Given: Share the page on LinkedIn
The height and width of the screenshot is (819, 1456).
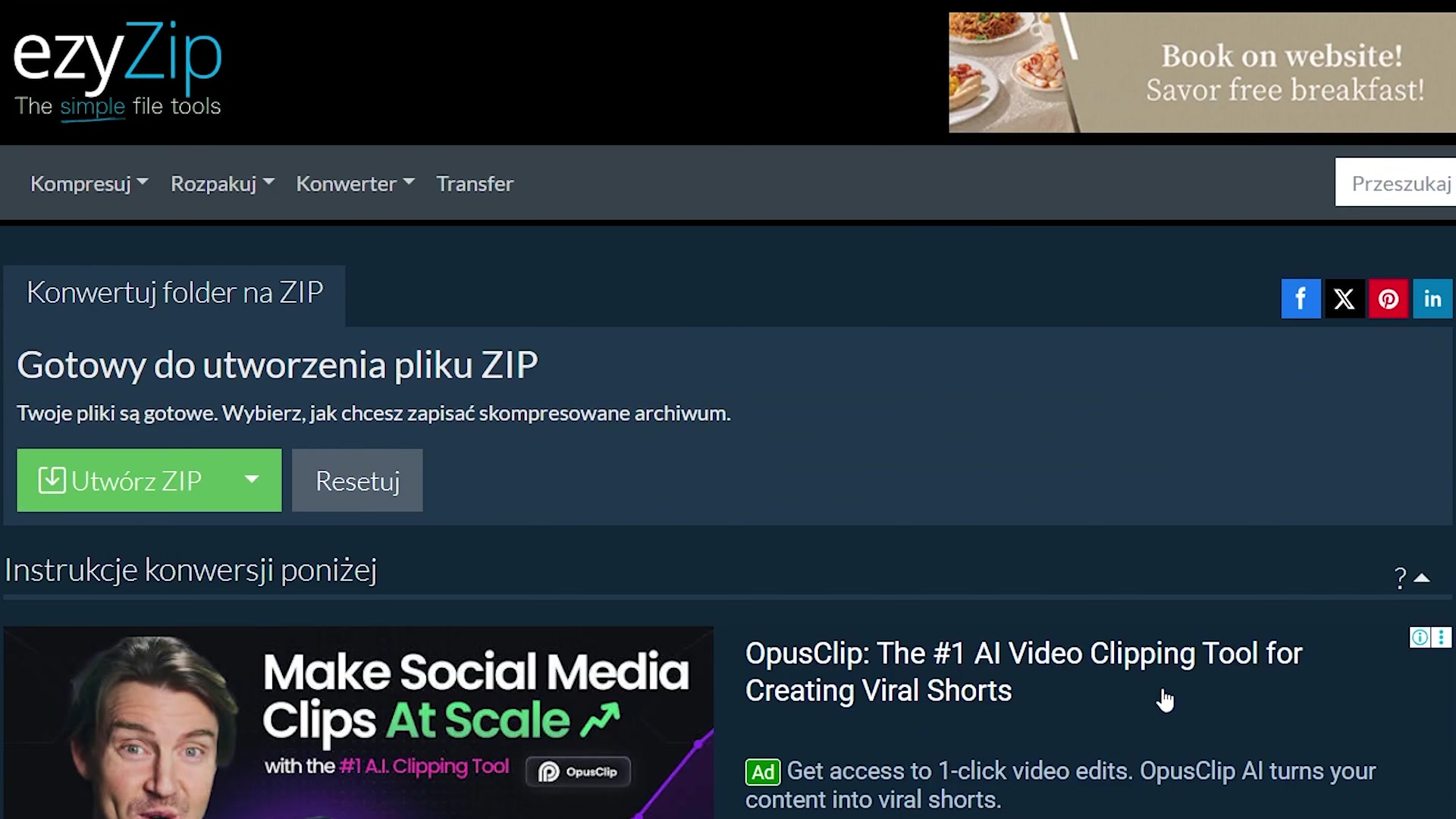Looking at the screenshot, I should point(1432,298).
